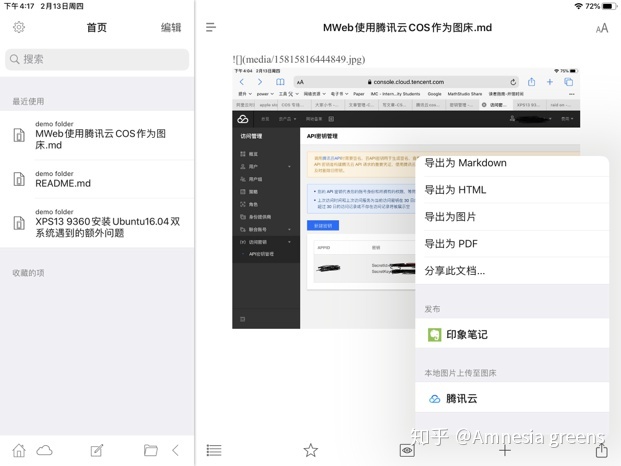Tap file icon beside XPS13 9360 document
621x466 pixels.
click(19, 223)
